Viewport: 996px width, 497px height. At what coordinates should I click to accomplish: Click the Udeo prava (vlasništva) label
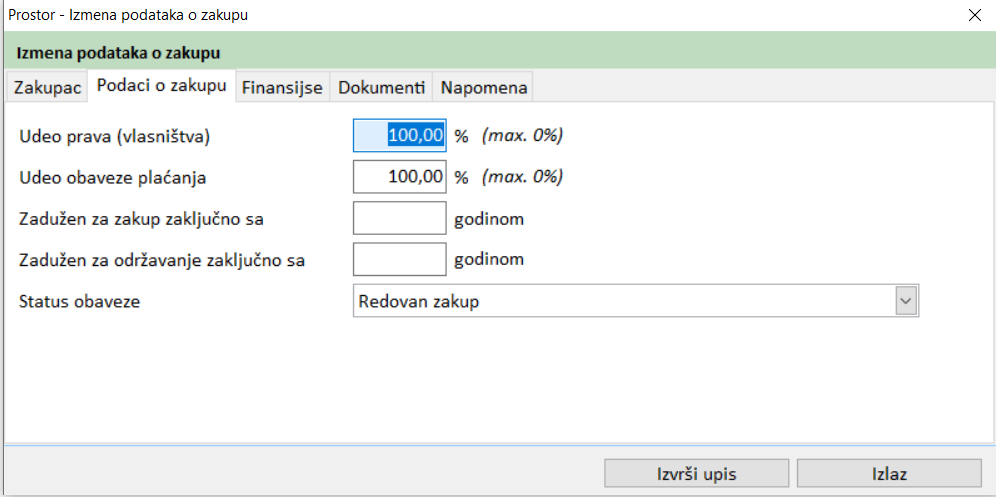[115, 136]
